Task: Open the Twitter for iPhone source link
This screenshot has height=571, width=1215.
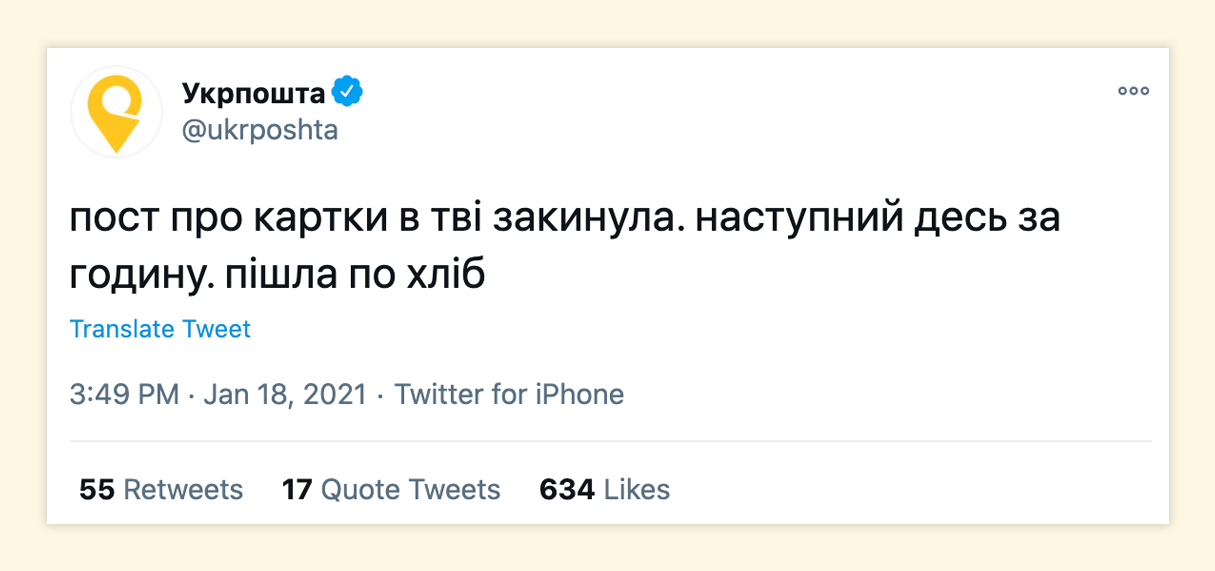Action: pos(509,394)
